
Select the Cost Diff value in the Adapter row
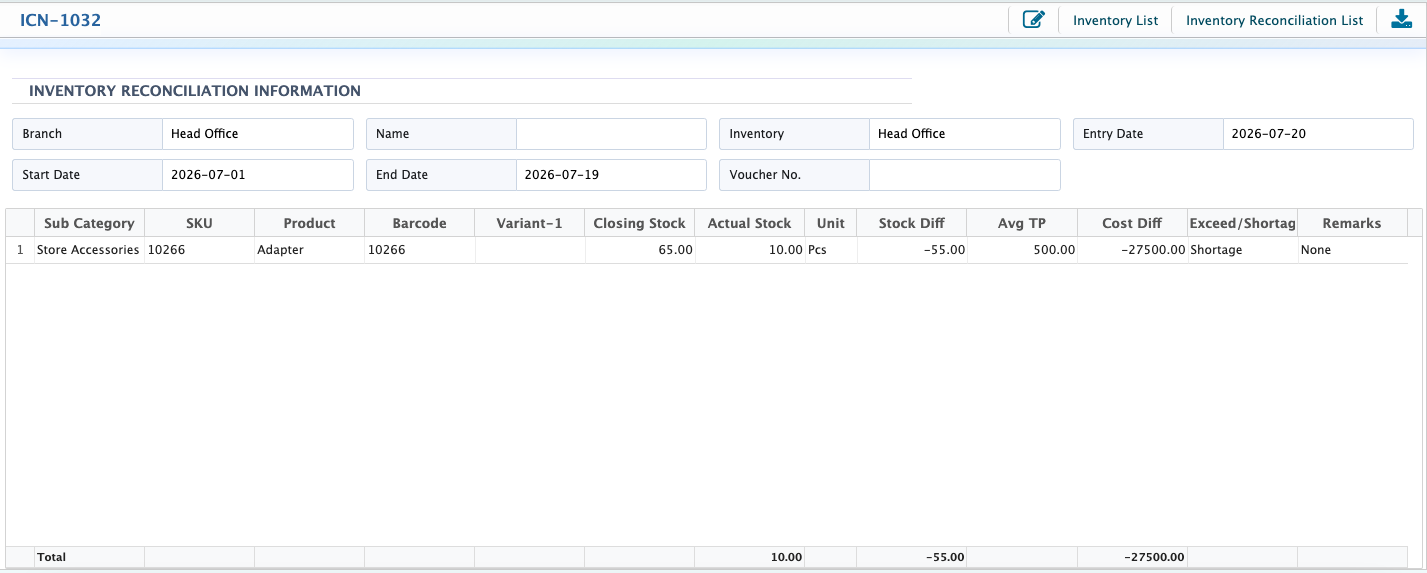pos(1132,250)
